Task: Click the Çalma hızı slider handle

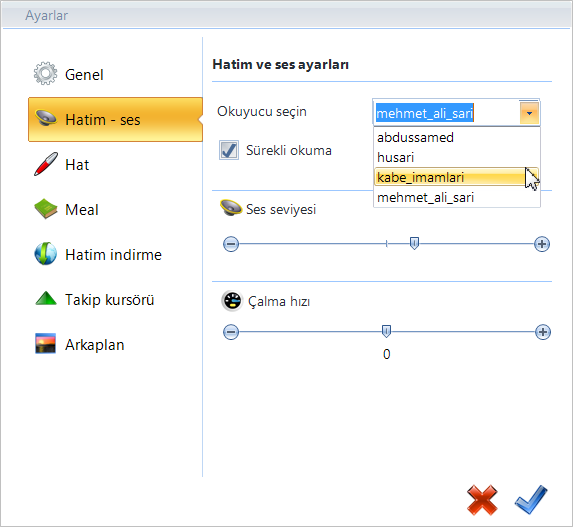Action: tap(386, 331)
